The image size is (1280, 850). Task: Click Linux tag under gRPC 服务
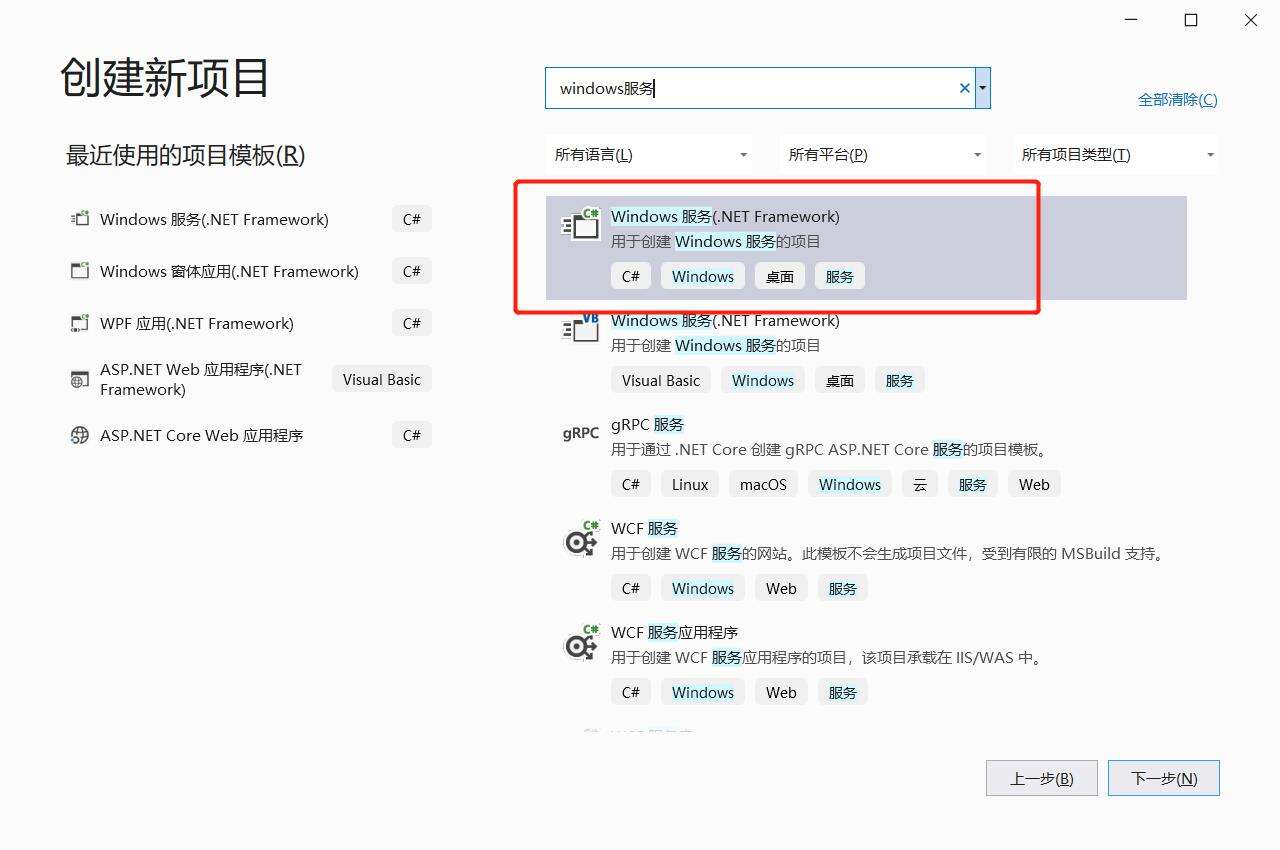tap(690, 484)
